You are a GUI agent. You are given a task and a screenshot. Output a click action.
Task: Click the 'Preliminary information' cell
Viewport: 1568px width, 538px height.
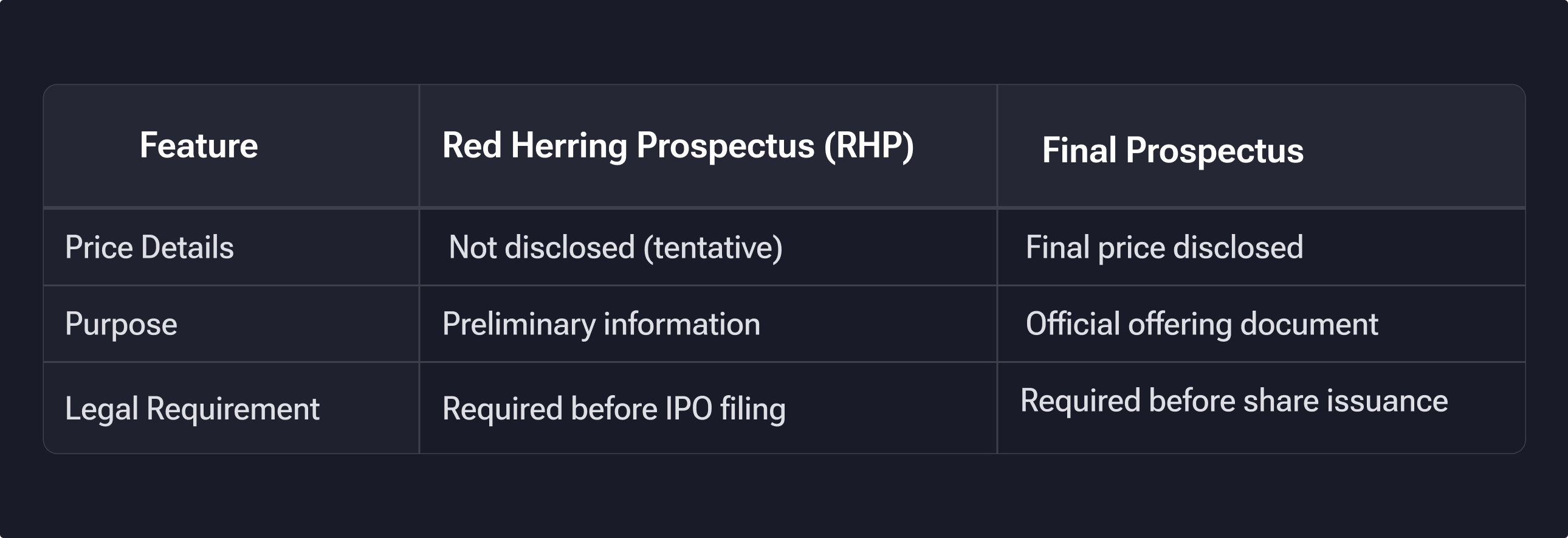click(x=601, y=325)
